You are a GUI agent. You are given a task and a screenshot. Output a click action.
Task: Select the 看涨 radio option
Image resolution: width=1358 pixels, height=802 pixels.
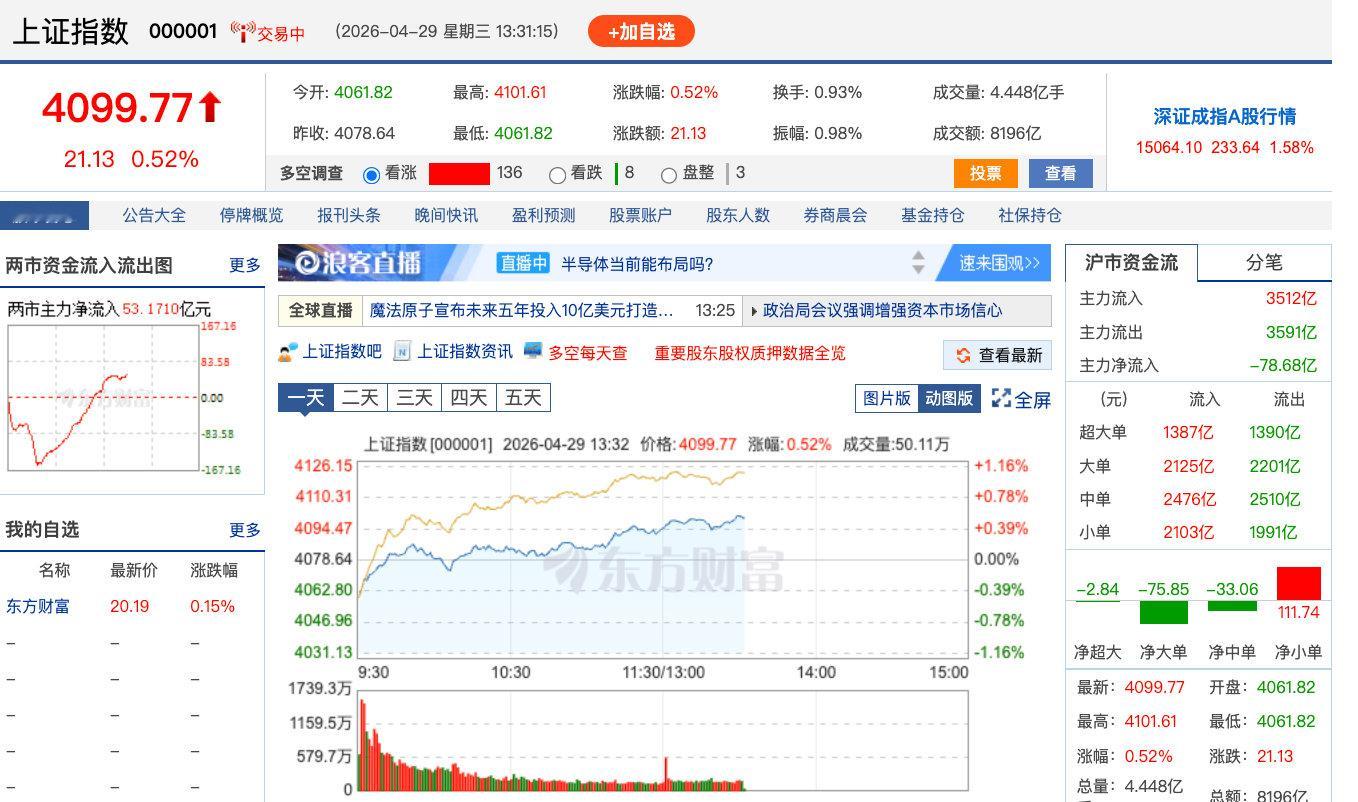(x=371, y=175)
